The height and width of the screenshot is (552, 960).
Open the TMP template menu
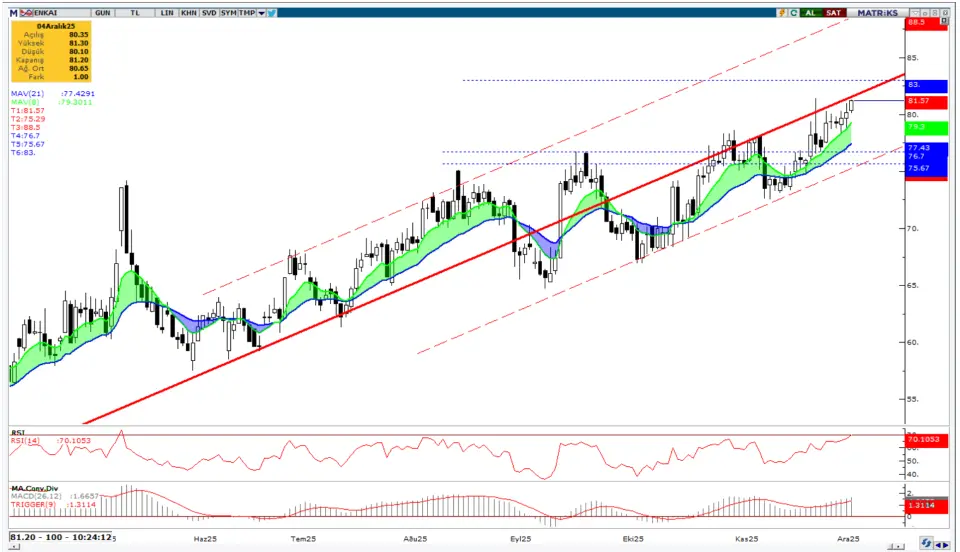[247, 13]
